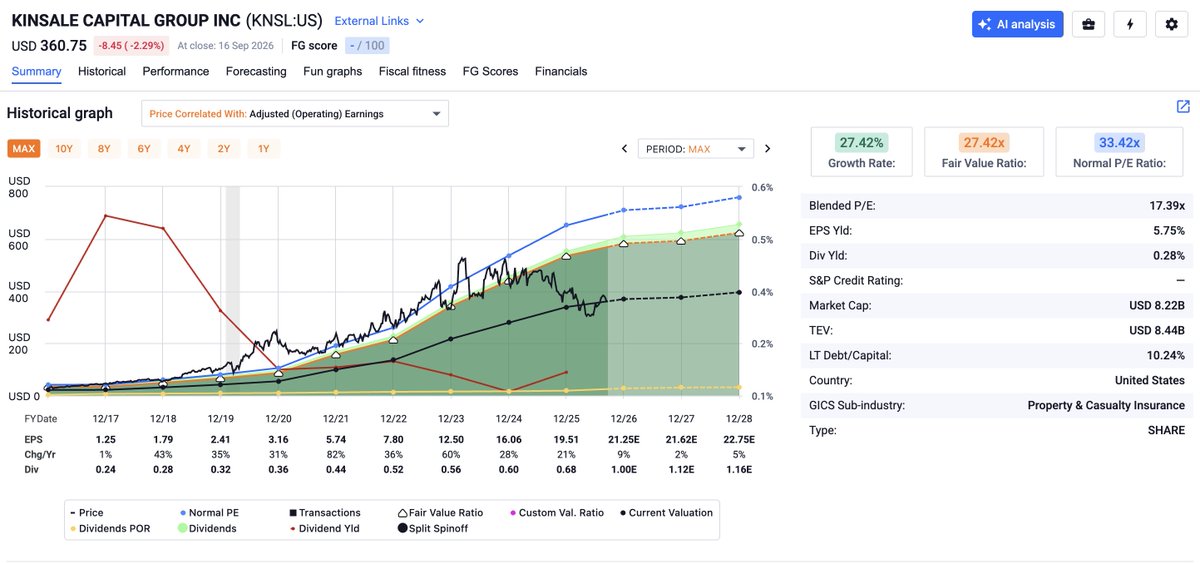The height and width of the screenshot is (564, 1200).
Task: Toggle Dividend Yld legend item
Action: coord(324,528)
